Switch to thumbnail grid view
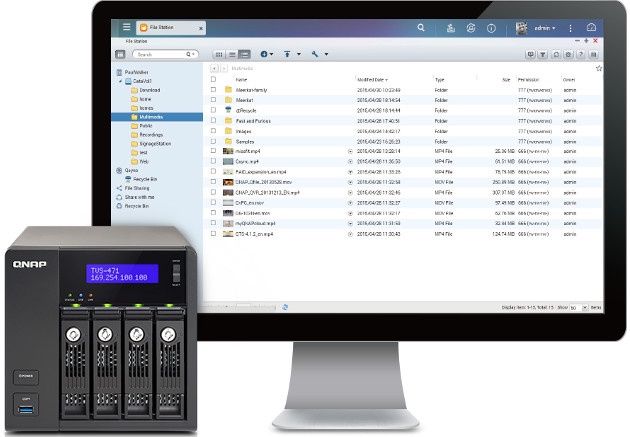 coord(219,54)
